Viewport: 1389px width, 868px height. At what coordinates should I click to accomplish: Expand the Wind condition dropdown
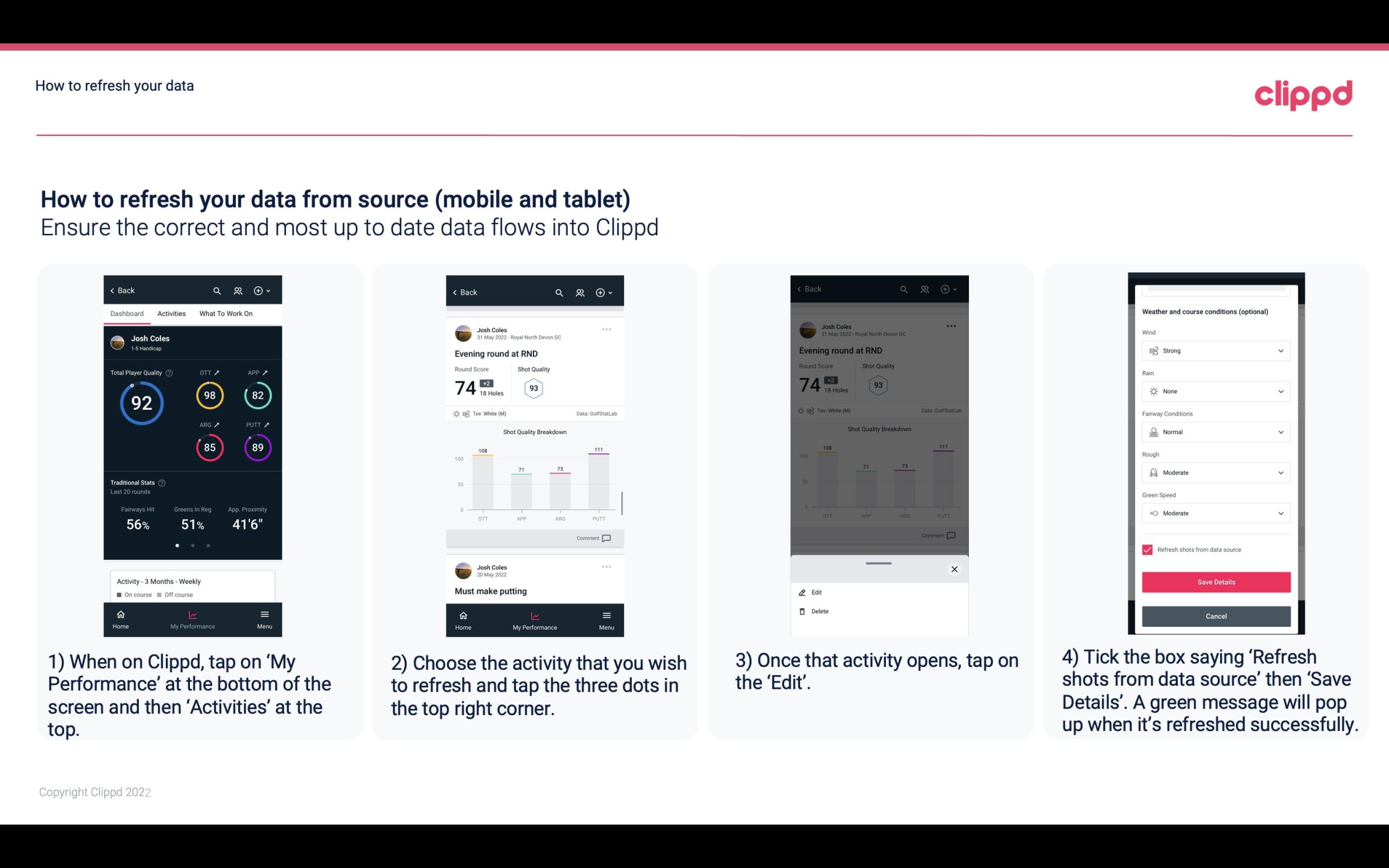pyautogui.click(x=1281, y=350)
